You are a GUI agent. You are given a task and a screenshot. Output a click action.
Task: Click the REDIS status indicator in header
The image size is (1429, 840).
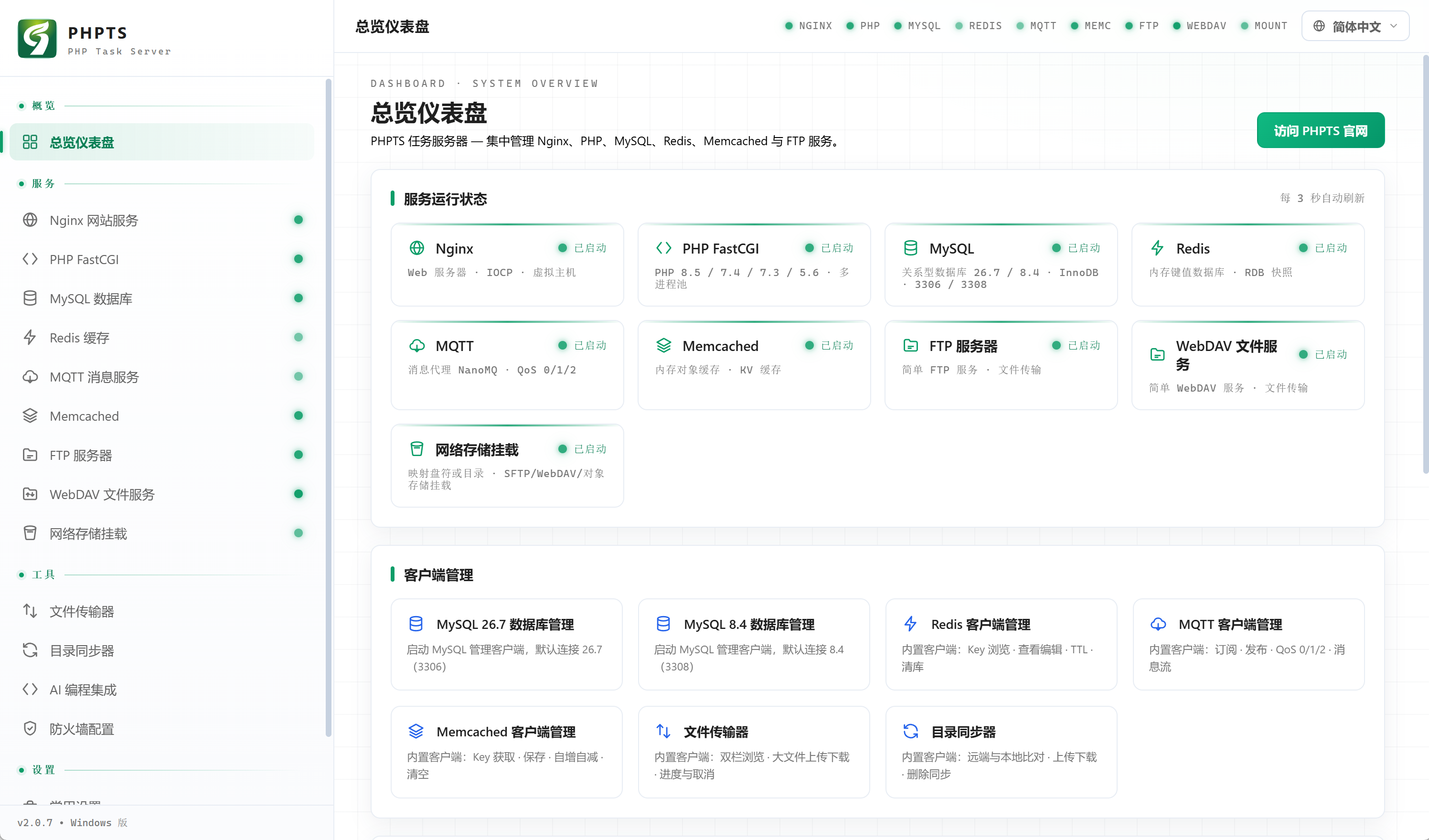pos(978,25)
